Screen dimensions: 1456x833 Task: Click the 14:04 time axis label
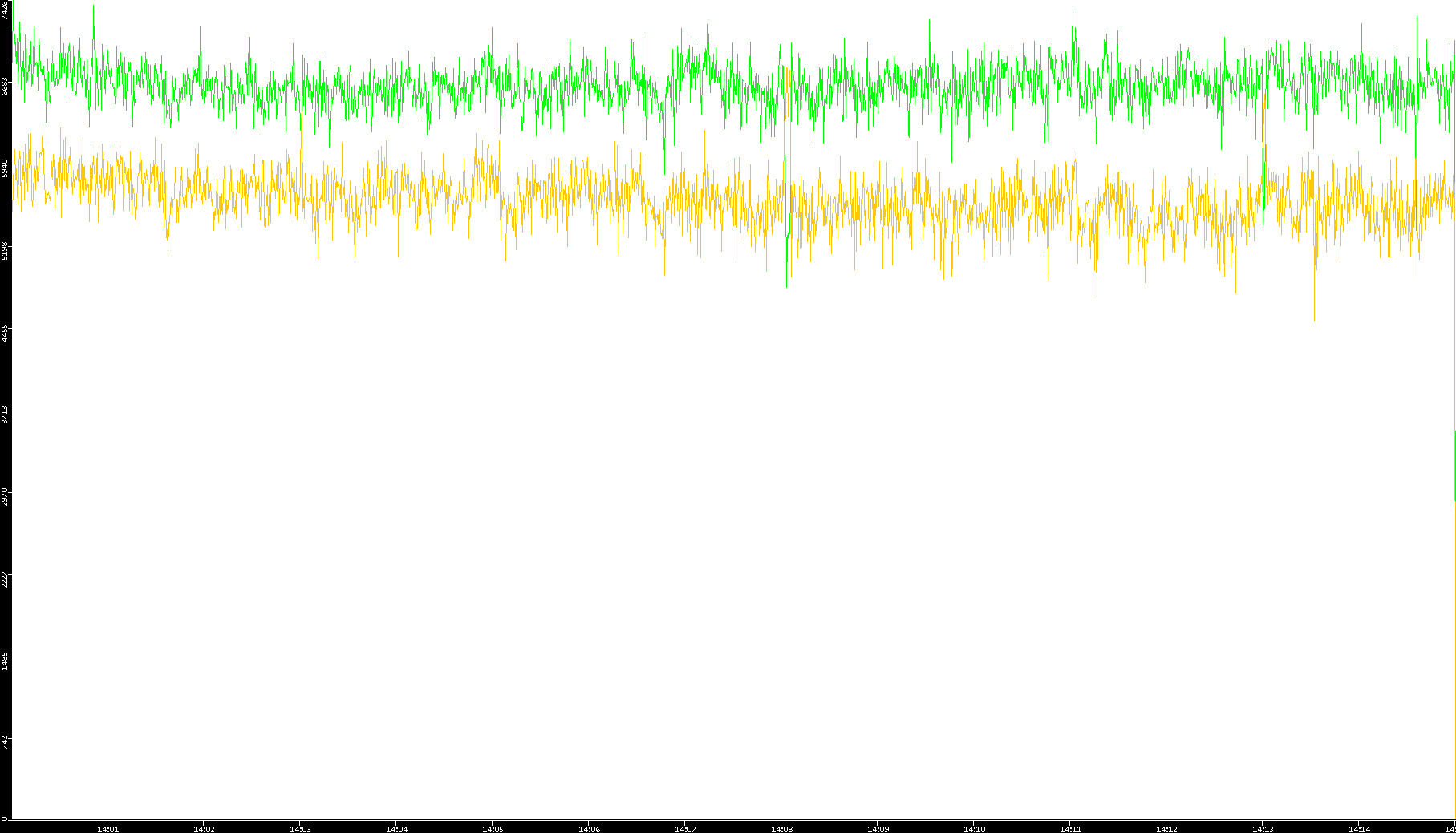tap(396, 829)
